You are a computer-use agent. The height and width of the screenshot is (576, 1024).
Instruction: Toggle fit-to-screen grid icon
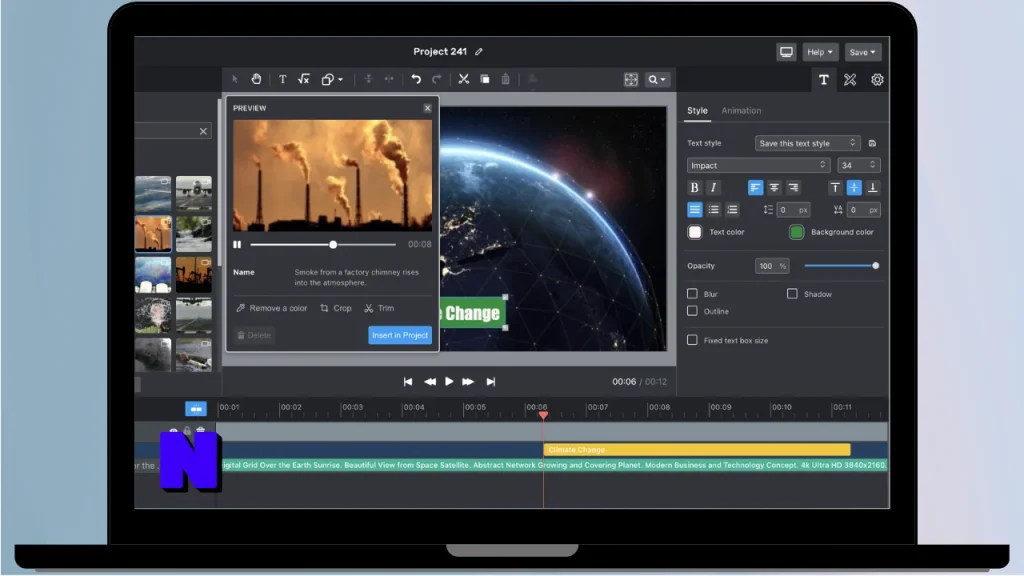(x=631, y=80)
